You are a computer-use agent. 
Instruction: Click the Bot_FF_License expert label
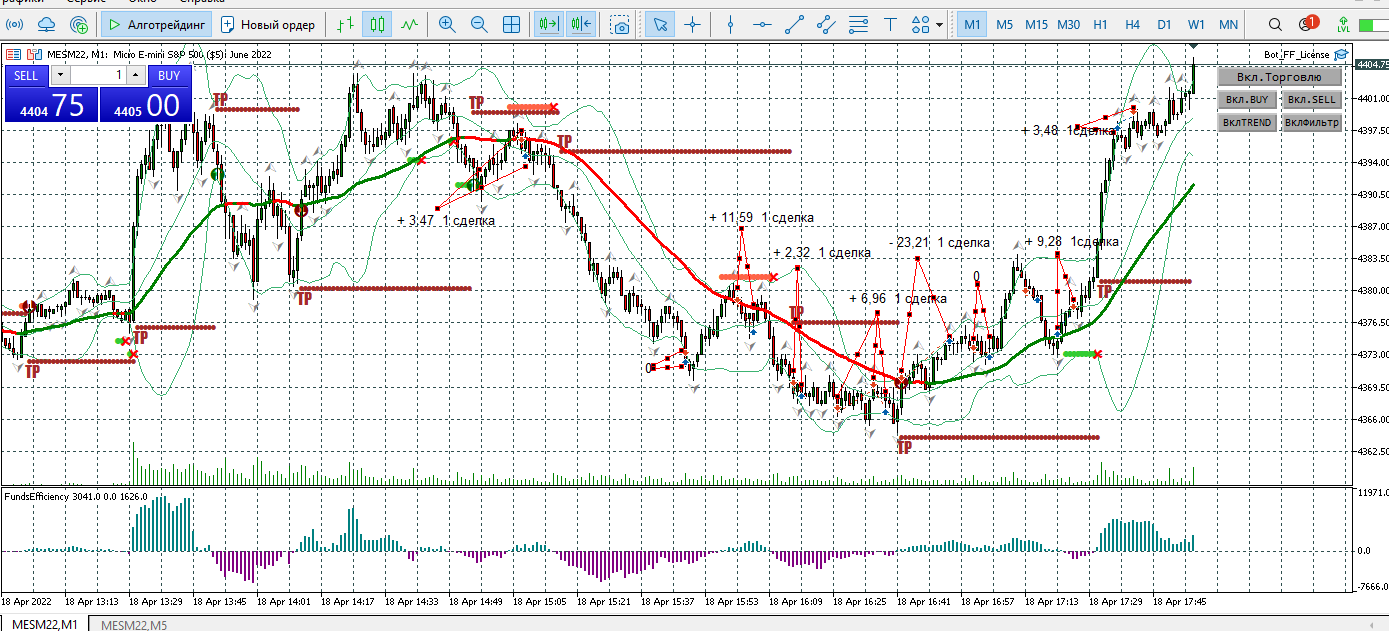1297,54
